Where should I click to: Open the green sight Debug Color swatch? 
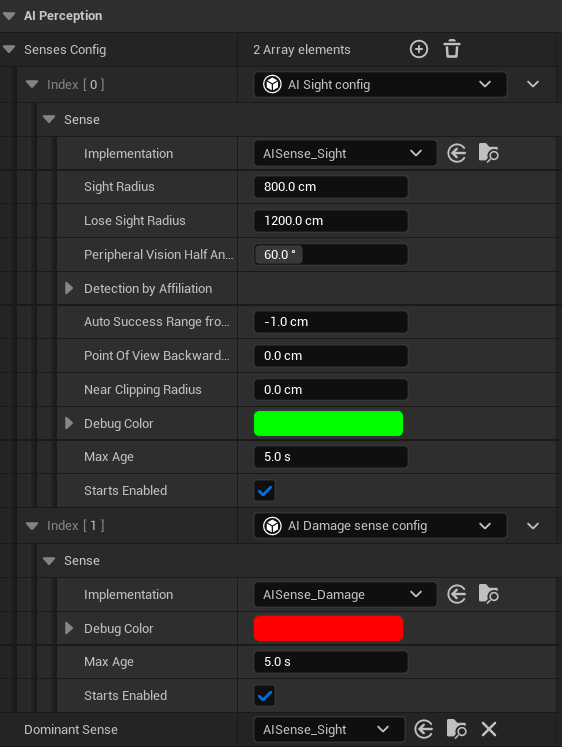point(328,423)
